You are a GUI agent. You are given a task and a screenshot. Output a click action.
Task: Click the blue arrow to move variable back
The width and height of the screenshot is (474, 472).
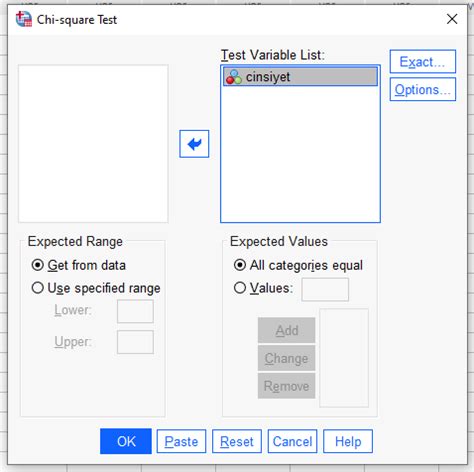194,144
